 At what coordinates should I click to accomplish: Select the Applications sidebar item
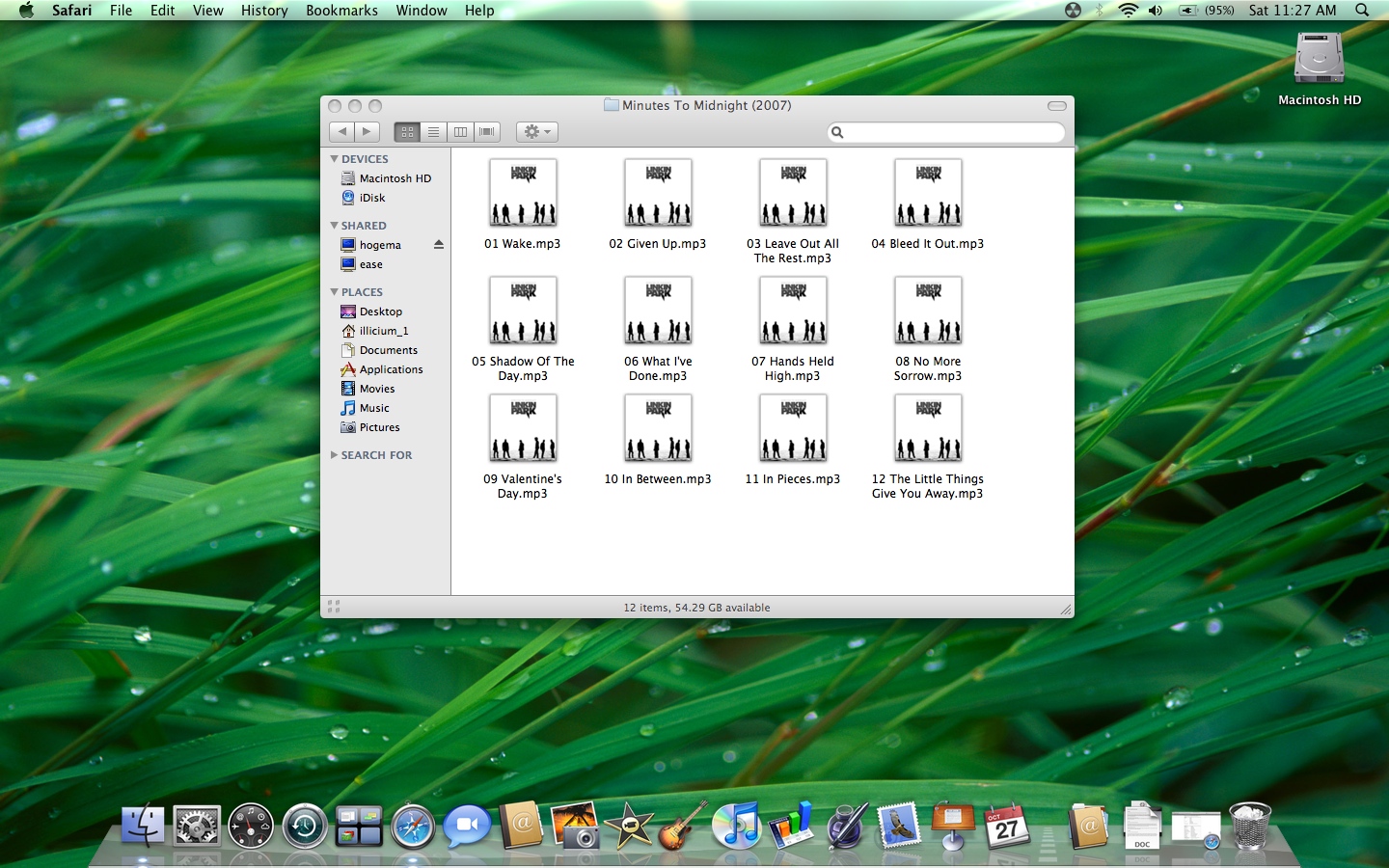pyautogui.click(x=391, y=369)
